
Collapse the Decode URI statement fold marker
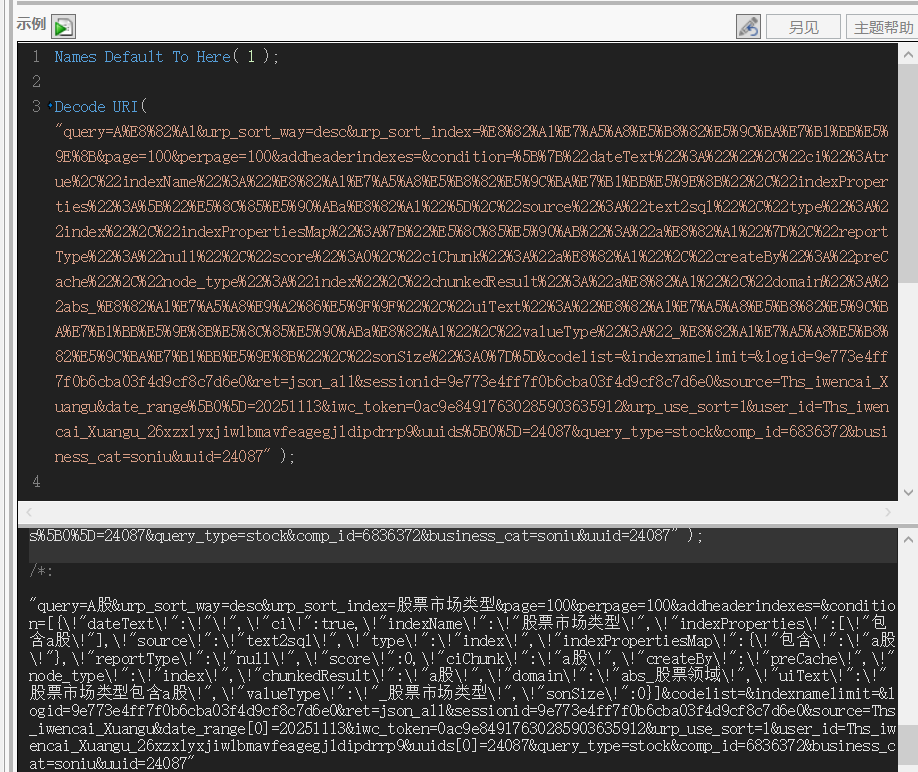(x=50, y=107)
